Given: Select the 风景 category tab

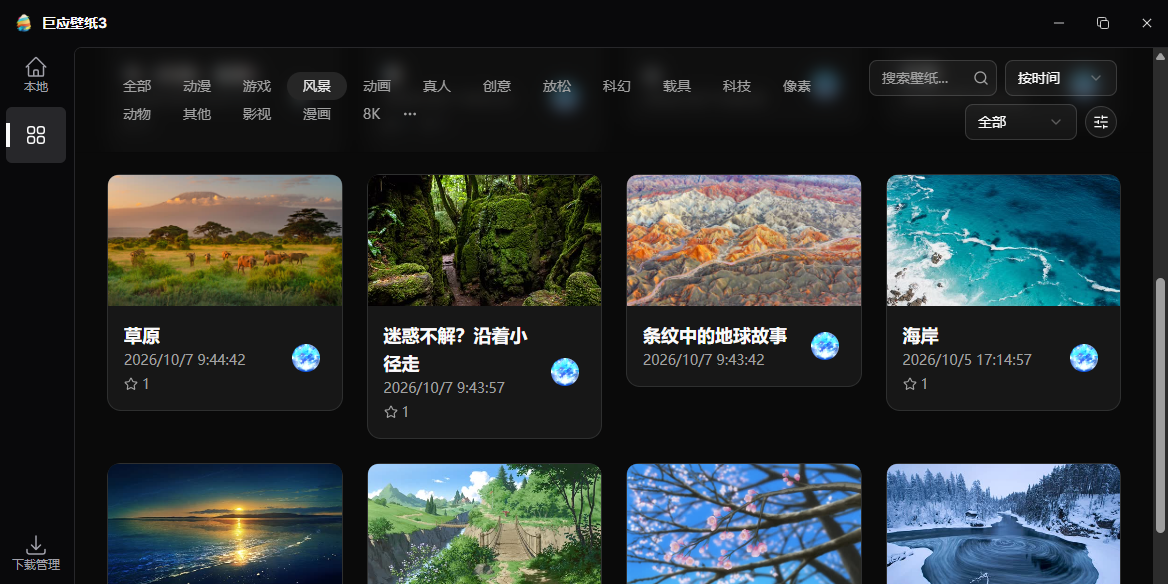Looking at the screenshot, I should (317, 86).
